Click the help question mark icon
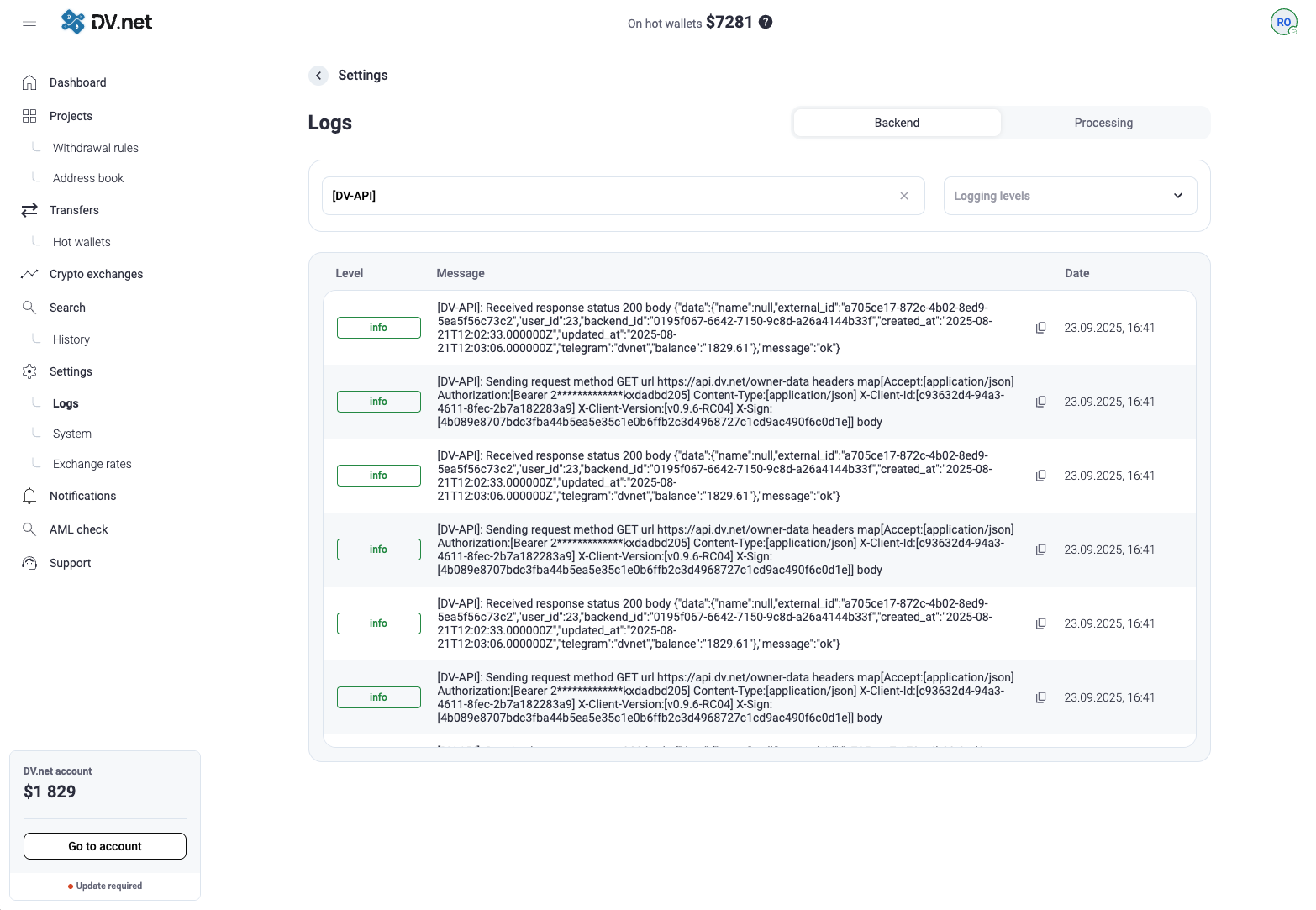 (766, 22)
